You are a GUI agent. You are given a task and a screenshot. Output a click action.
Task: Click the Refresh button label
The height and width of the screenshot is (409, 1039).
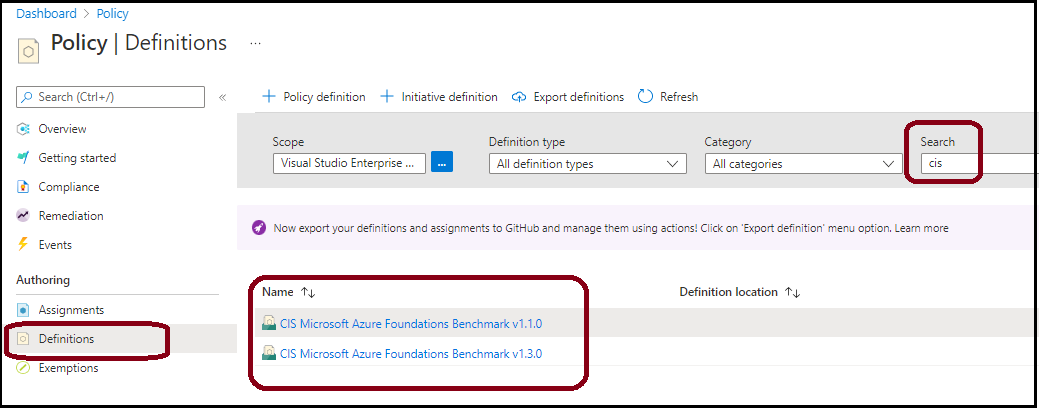[679, 97]
